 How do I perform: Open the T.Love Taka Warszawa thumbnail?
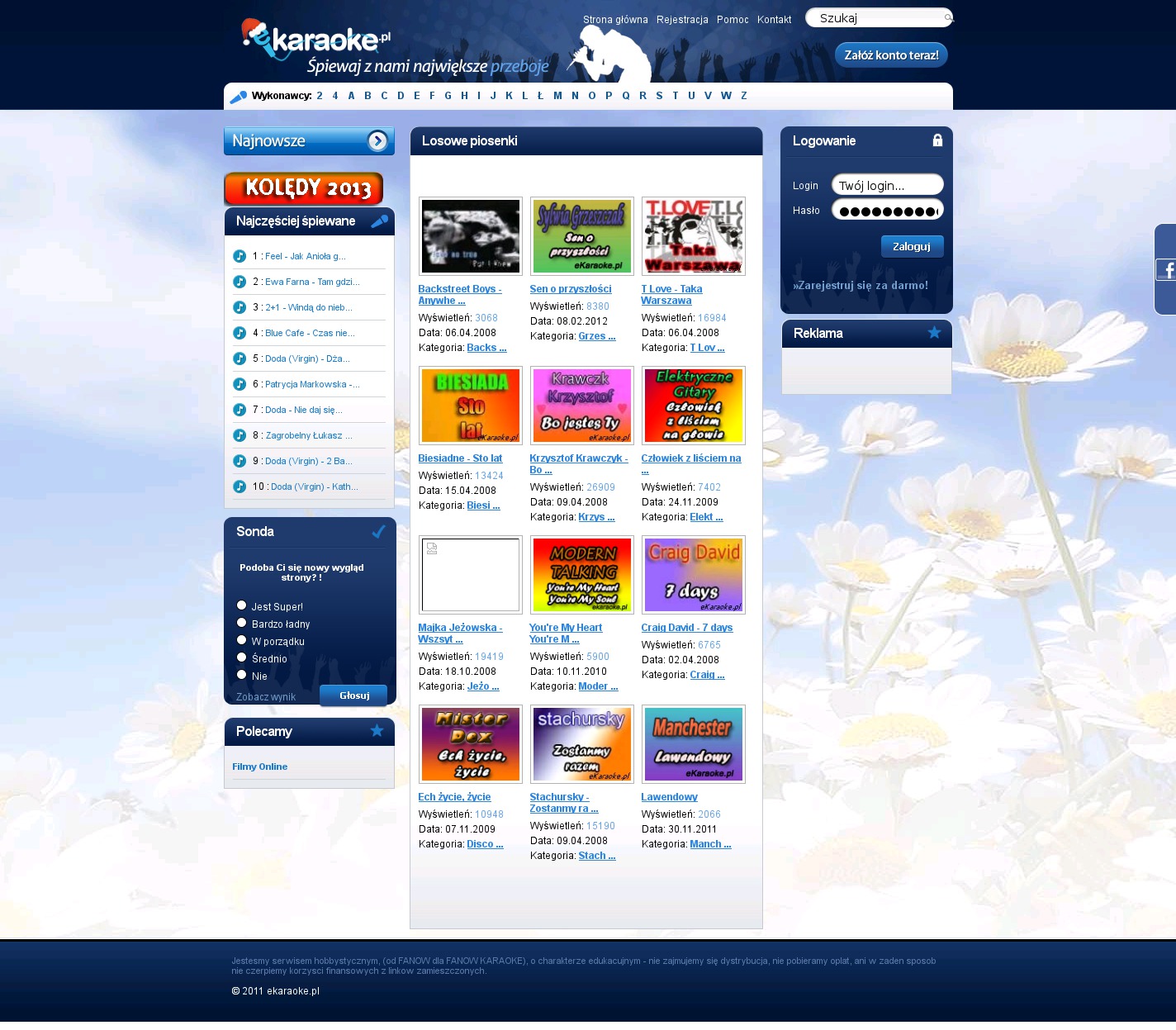[694, 236]
